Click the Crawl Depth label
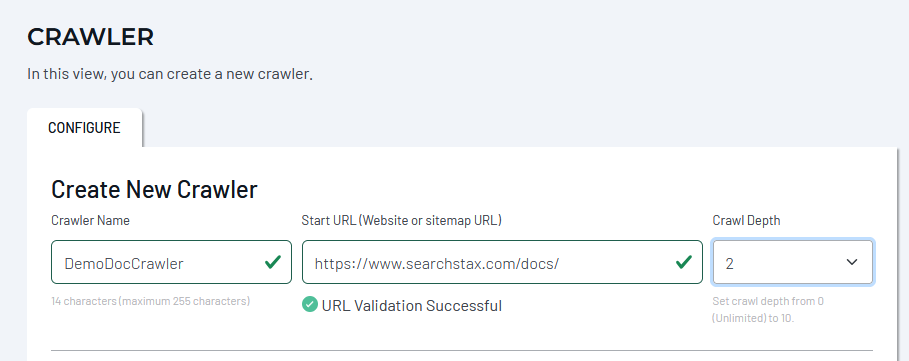The width and height of the screenshot is (909, 361). (x=746, y=220)
